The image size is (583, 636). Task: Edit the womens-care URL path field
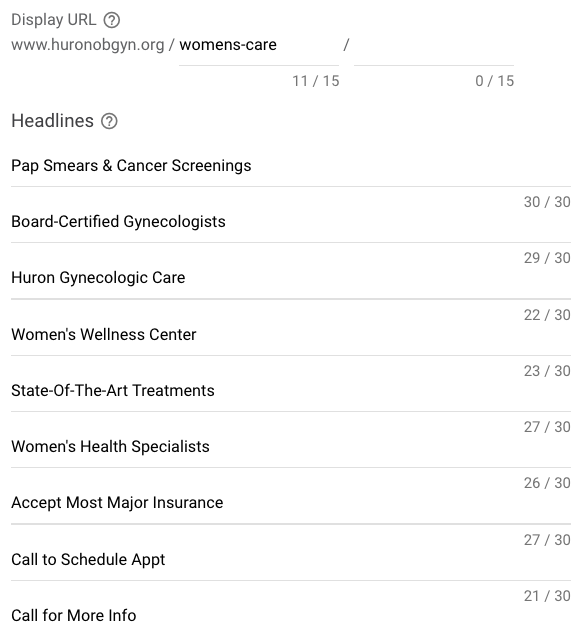(259, 45)
